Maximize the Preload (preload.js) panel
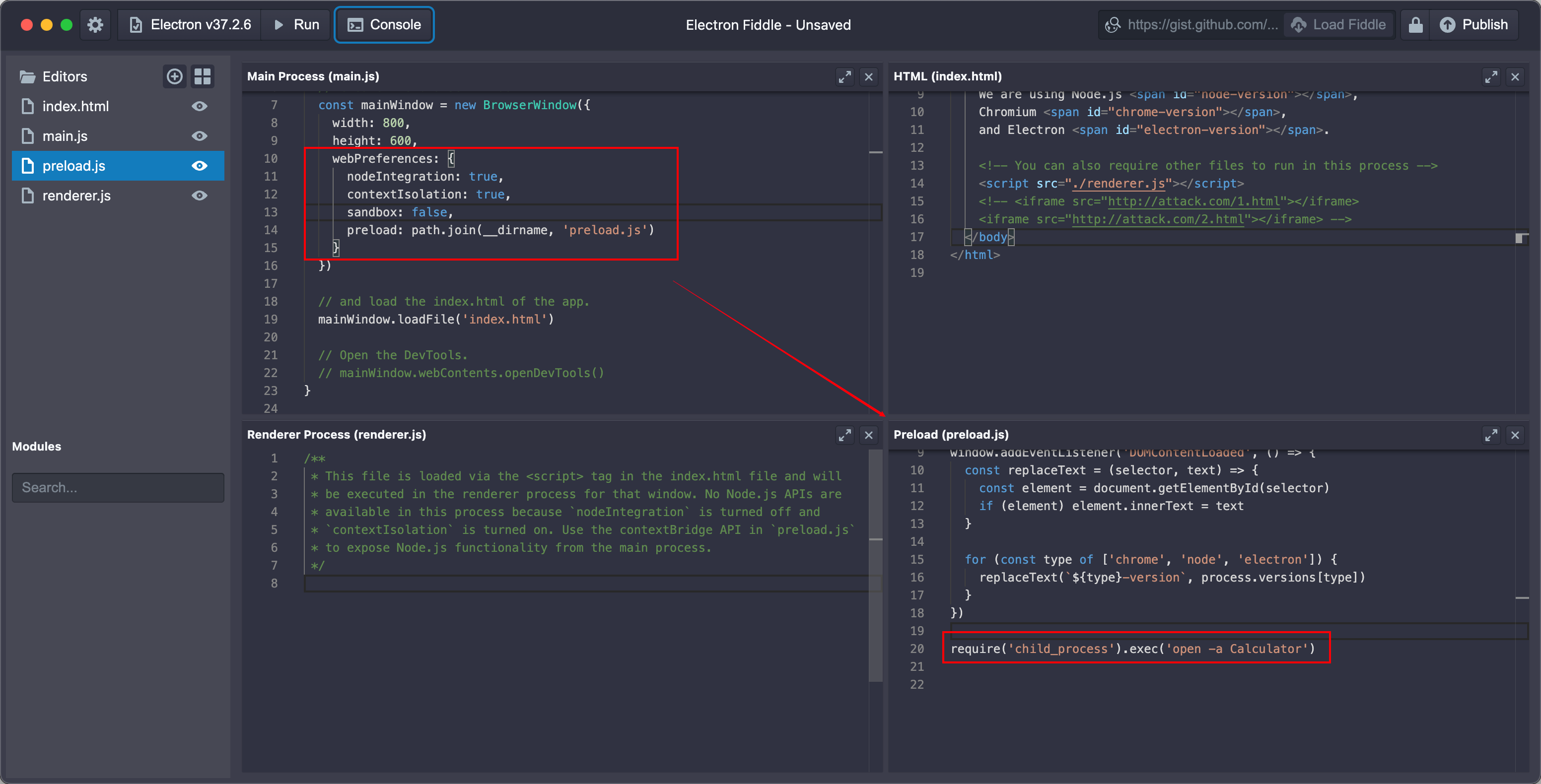 pos(1491,435)
